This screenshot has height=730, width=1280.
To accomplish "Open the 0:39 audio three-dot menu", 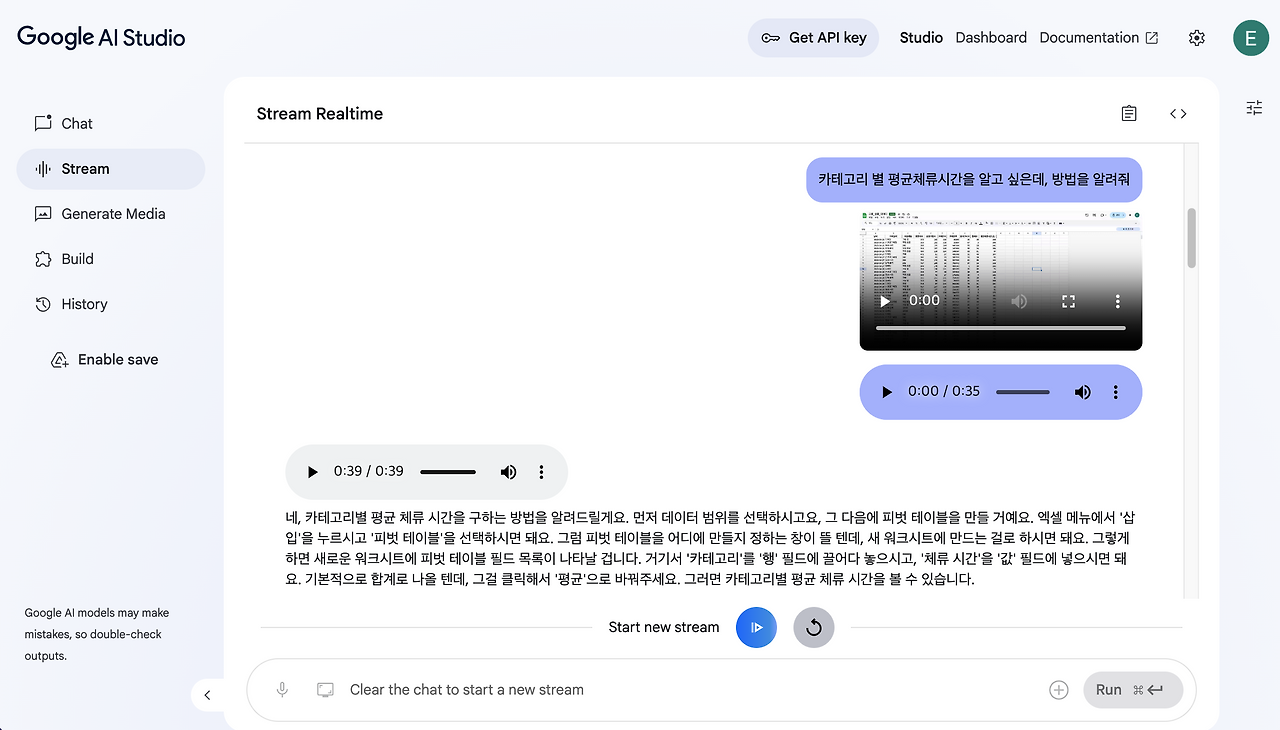I will click(541, 471).
